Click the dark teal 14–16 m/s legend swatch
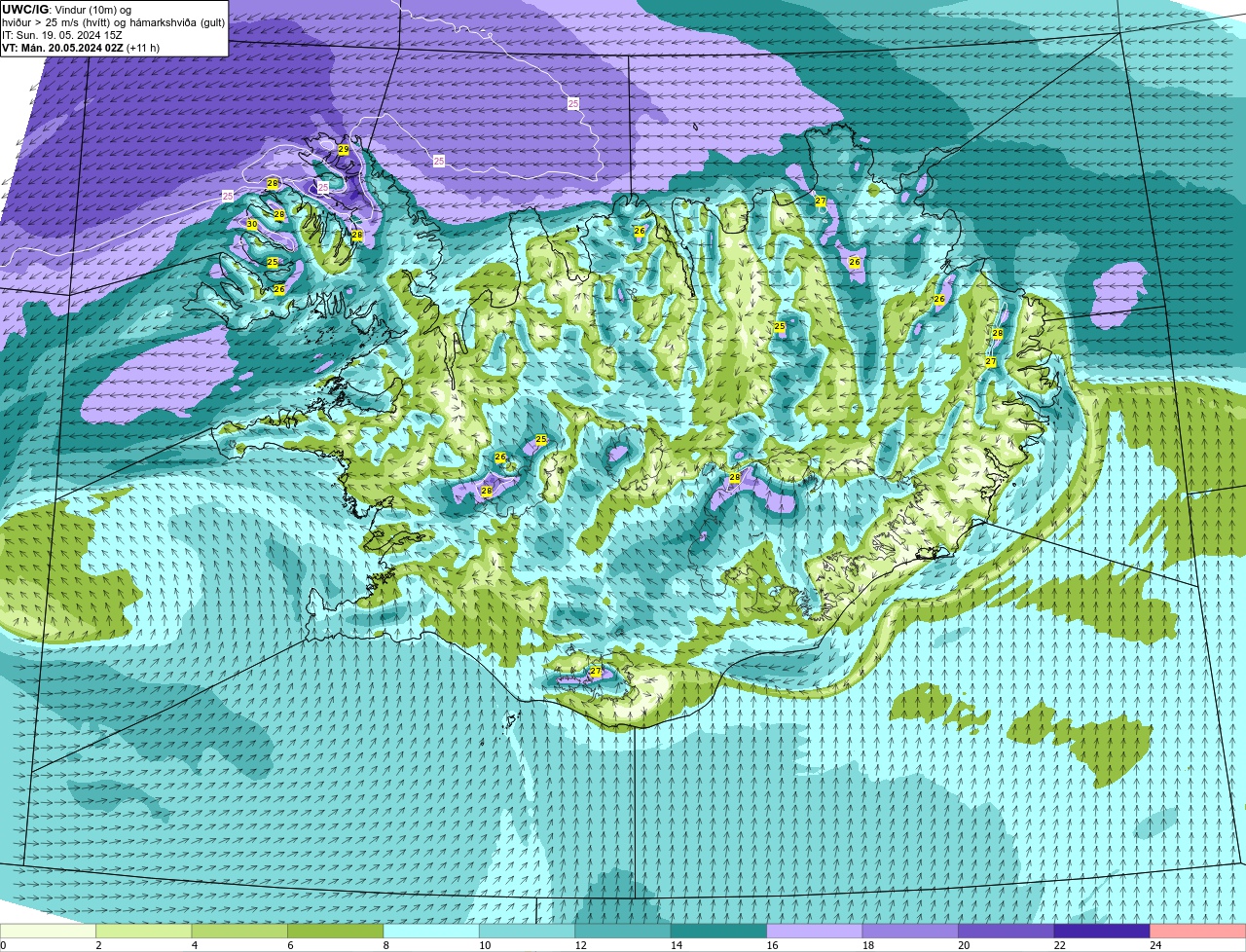Image resolution: width=1246 pixels, height=952 pixels. click(x=719, y=931)
